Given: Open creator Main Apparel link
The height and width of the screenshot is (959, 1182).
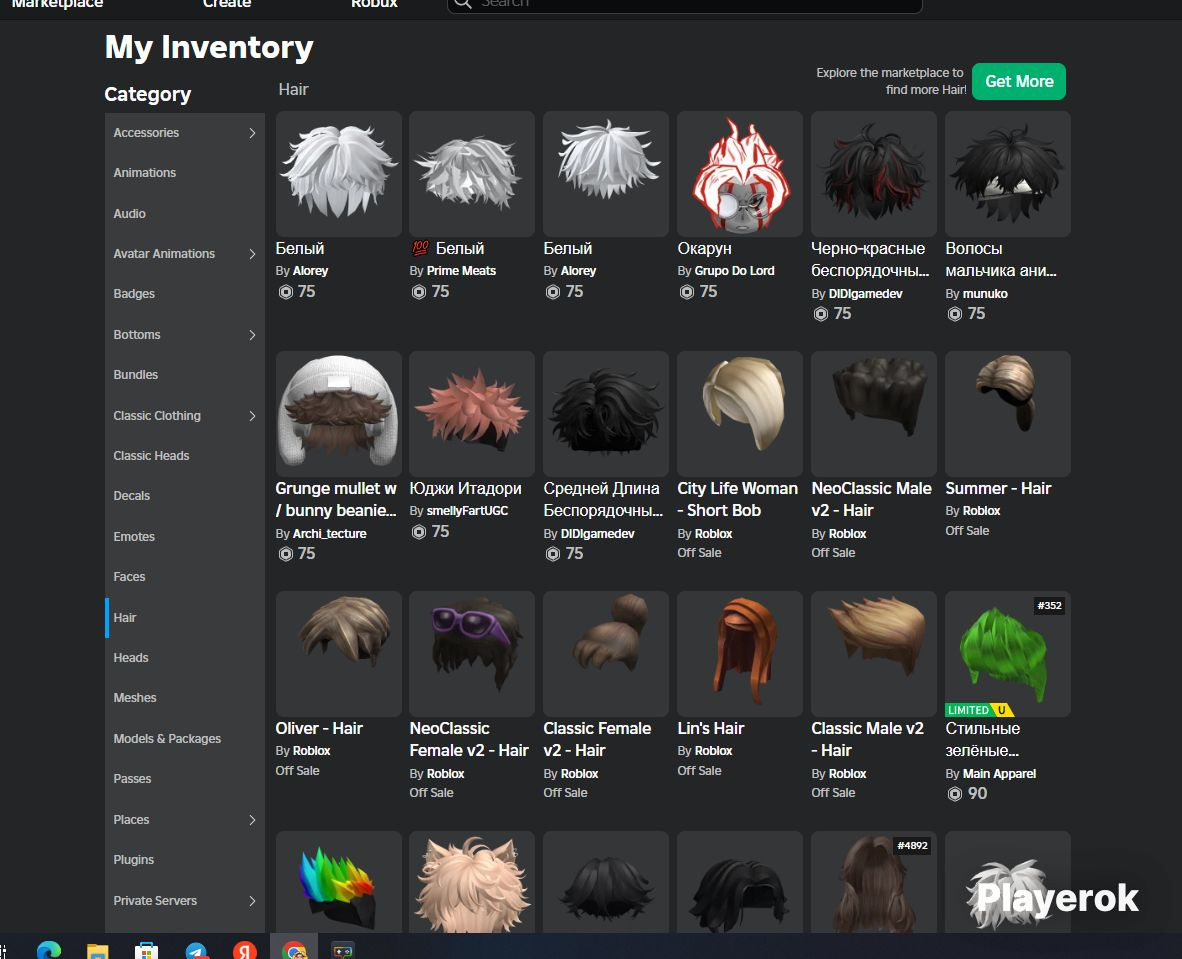Looking at the screenshot, I should [1000, 774].
